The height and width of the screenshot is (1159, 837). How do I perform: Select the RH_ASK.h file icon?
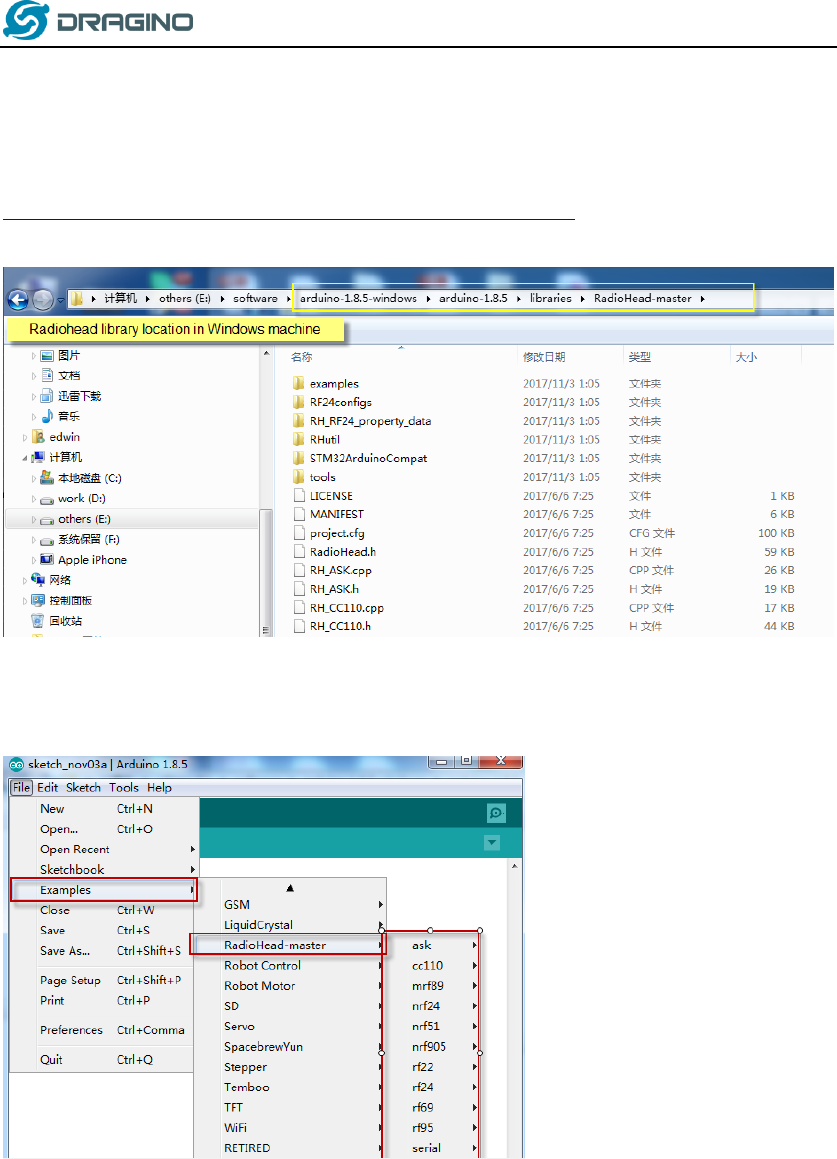[x=299, y=589]
